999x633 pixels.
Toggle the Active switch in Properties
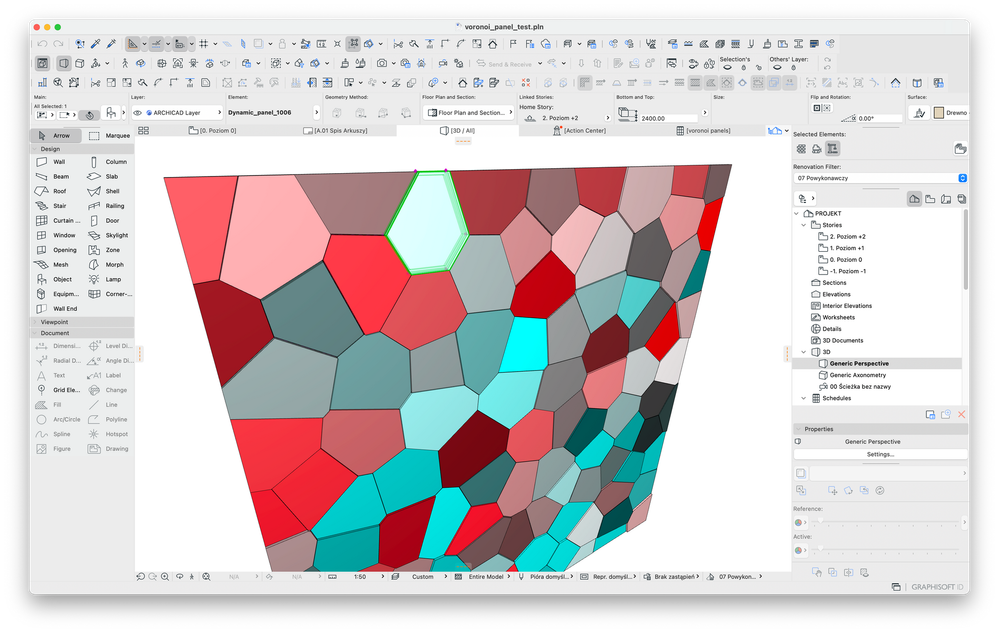(800, 550)
